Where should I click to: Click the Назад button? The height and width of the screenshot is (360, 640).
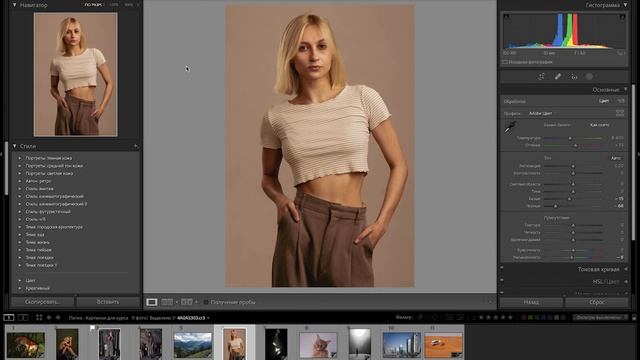click(531, 302)
